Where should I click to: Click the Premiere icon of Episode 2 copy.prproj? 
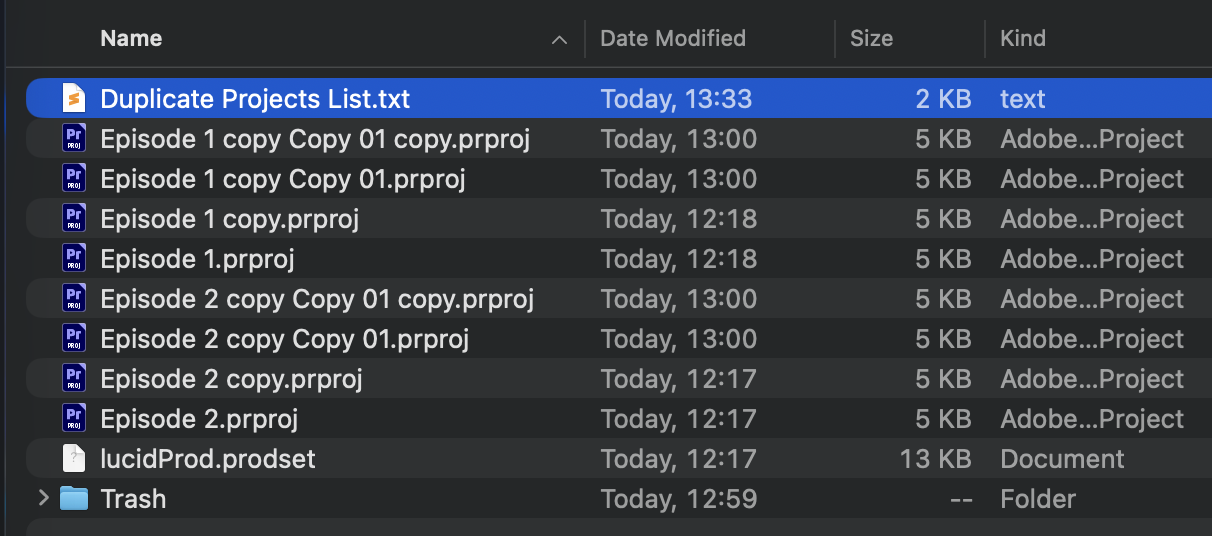coord(74,379)
